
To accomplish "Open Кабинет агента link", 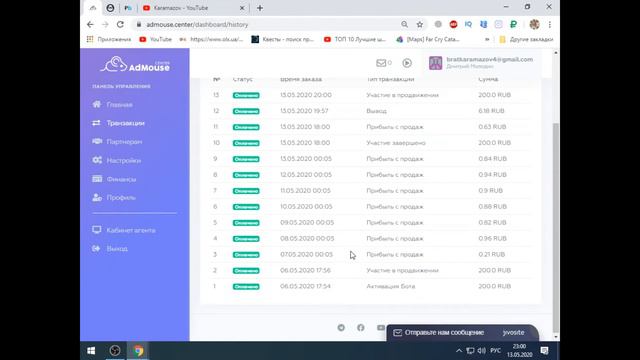I will click(131, 231).
